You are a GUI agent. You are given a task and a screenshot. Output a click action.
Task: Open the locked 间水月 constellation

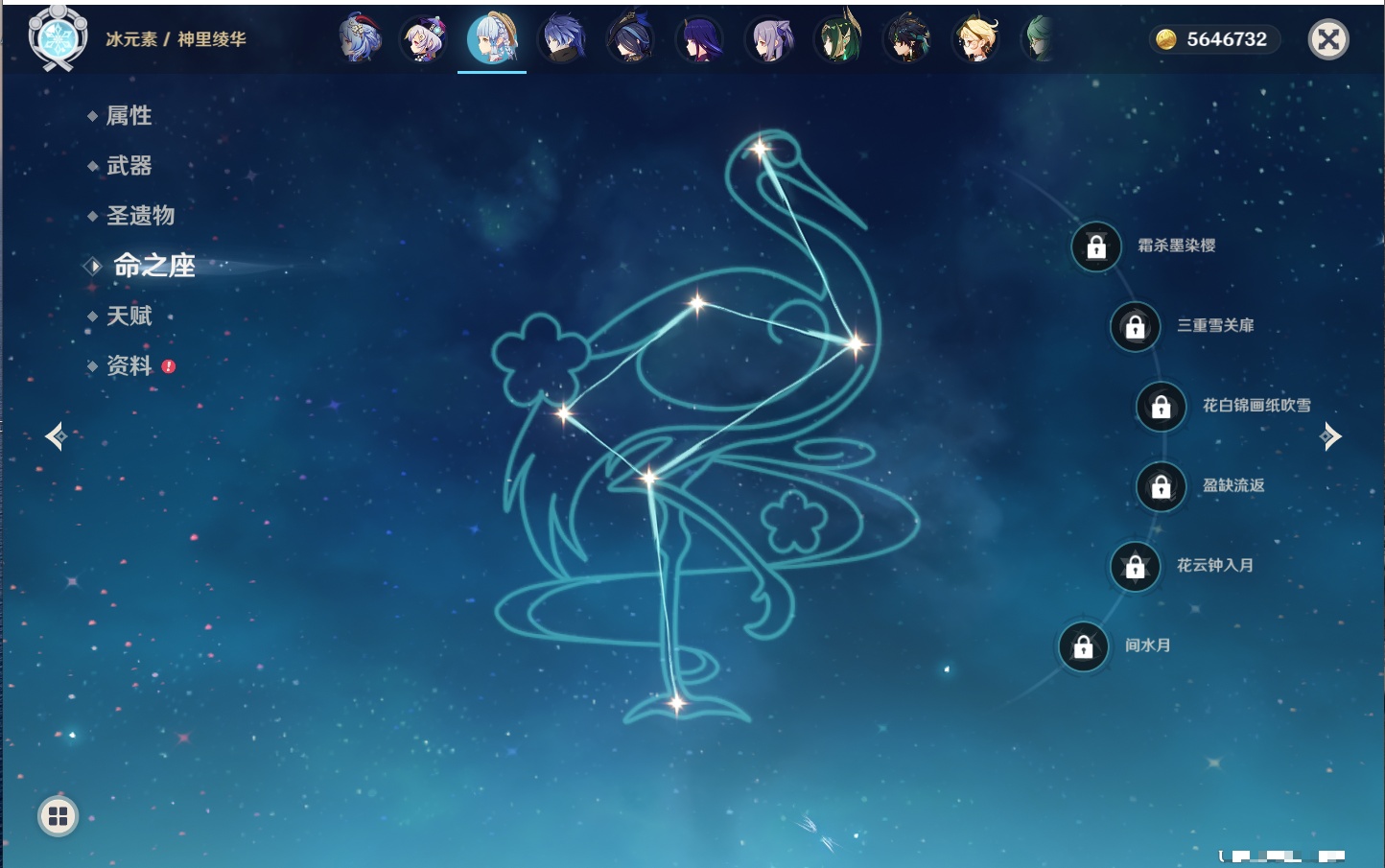pyautogui.click(x=1083, y=646)
